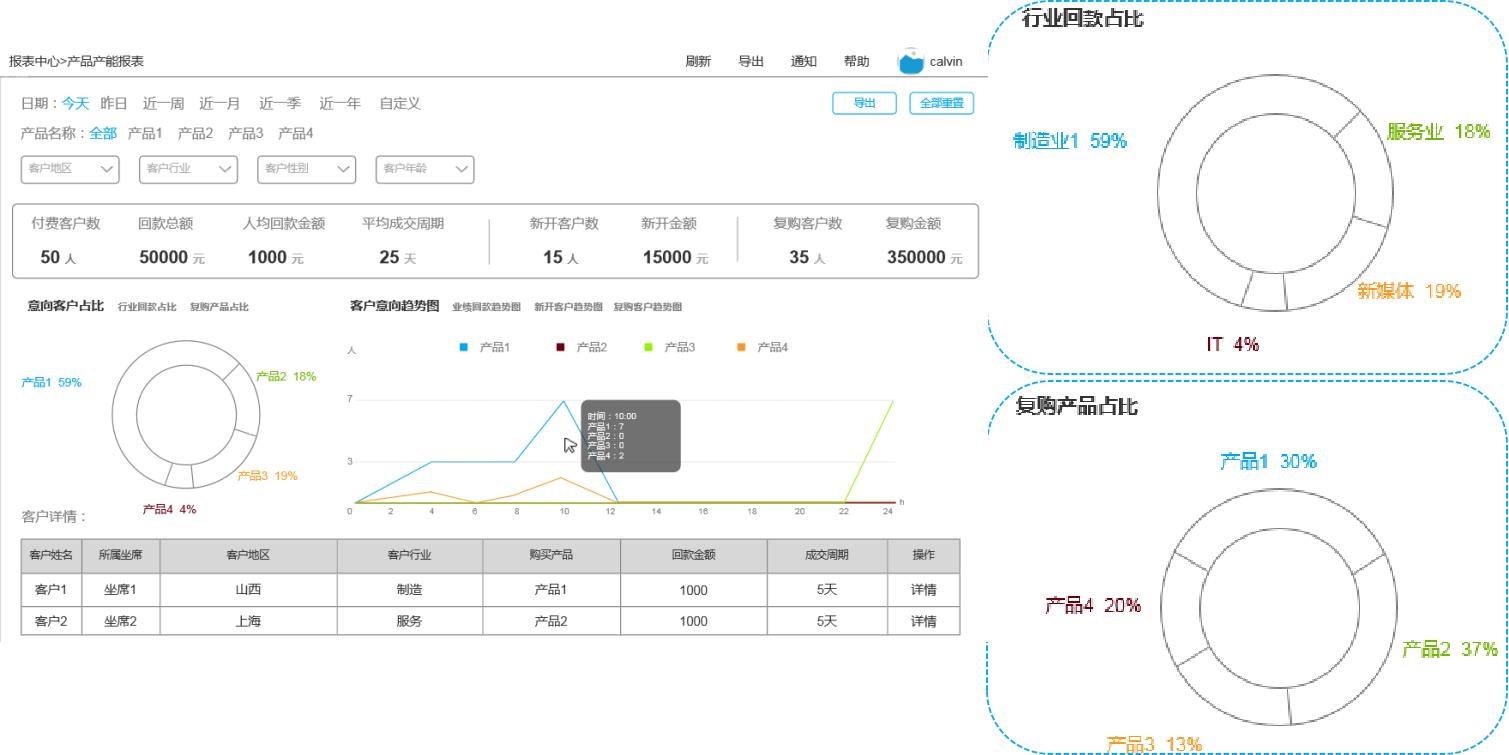Click the 新媒体 19% label
The image size is (1509, 755).
1409,291
